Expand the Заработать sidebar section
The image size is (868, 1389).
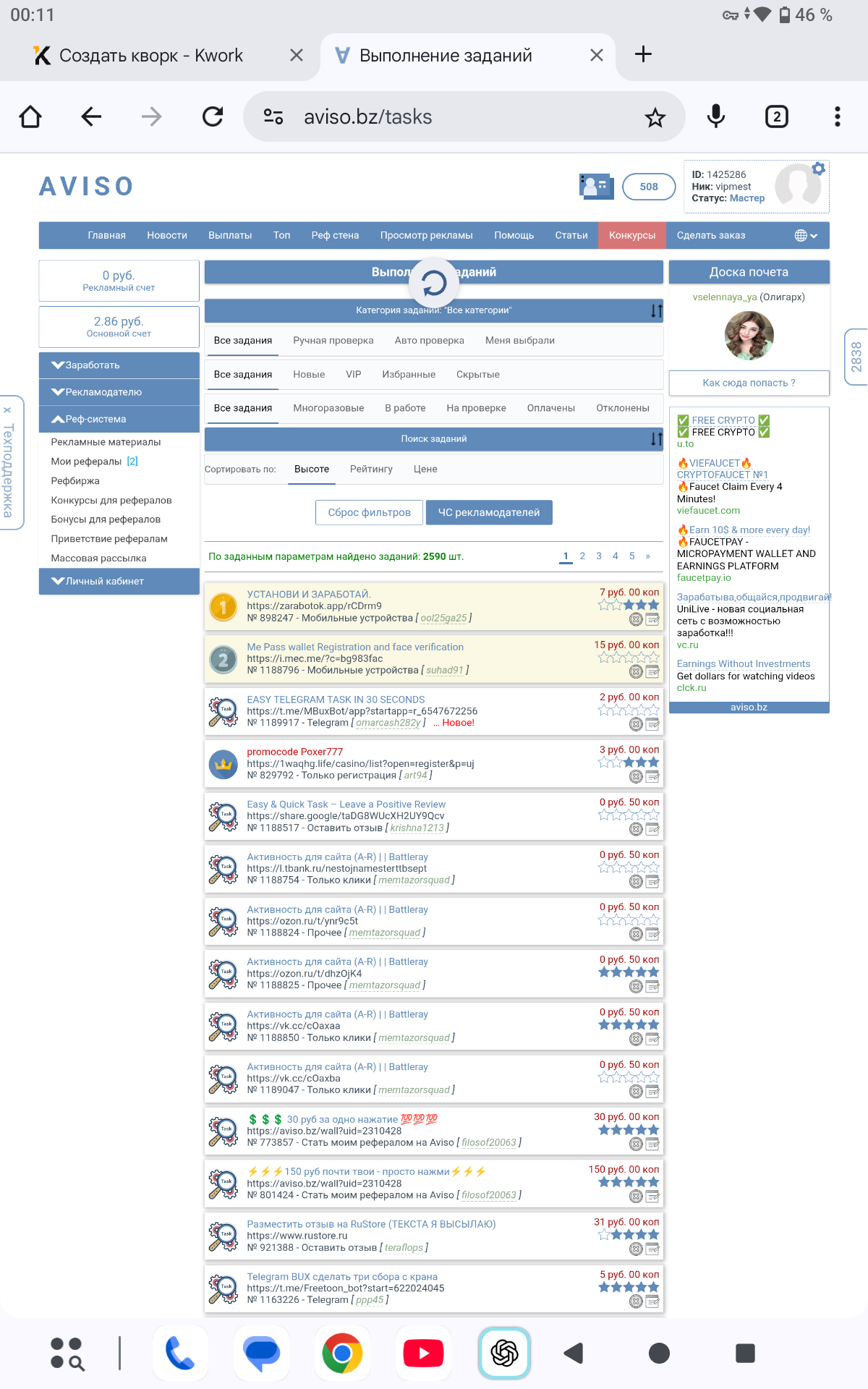coord(119,365)
